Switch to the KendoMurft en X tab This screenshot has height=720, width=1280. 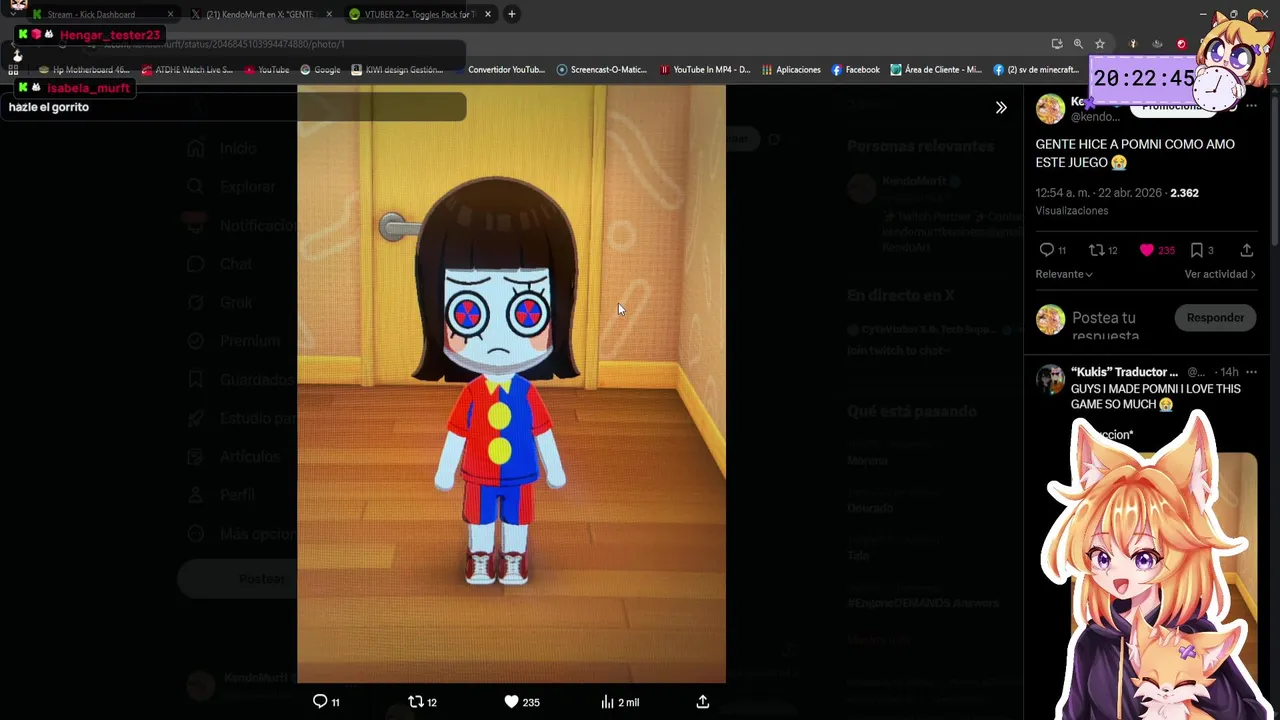[x=259, y=14]
